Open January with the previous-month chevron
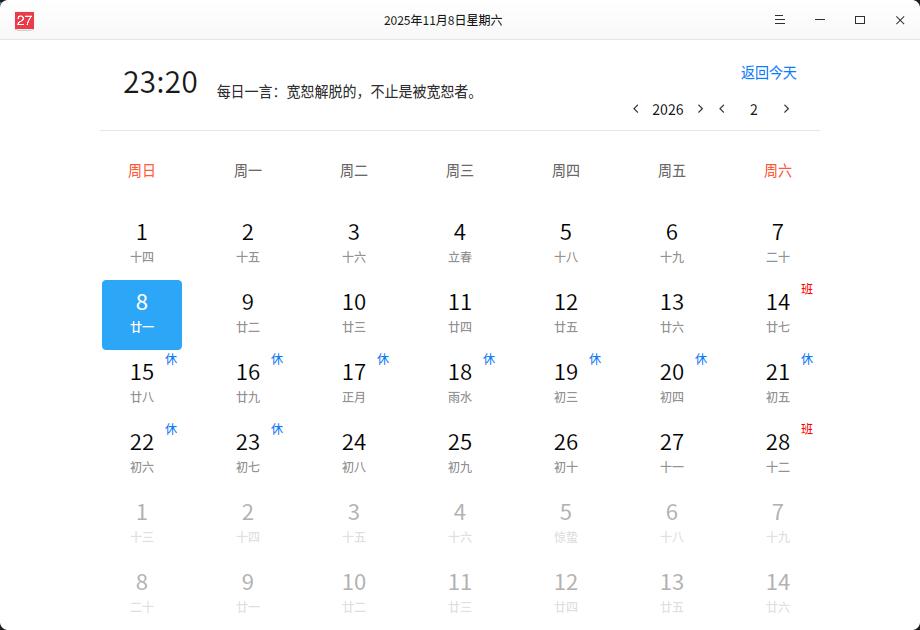The image size is (920, 630). (722, 110)
